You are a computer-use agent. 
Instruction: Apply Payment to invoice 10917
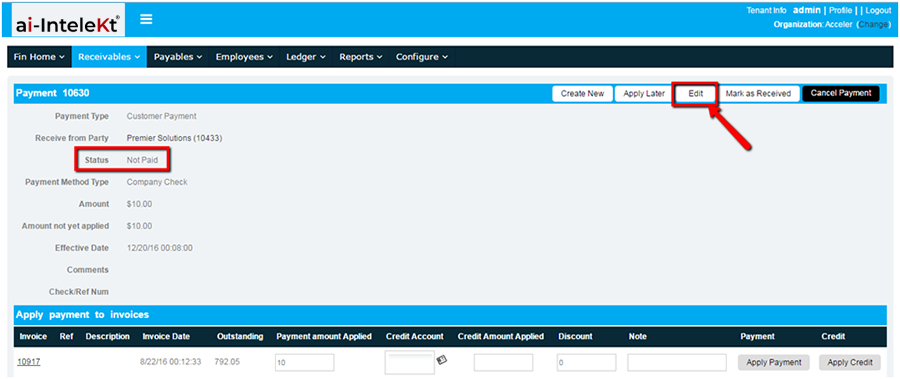pos(774,362)
